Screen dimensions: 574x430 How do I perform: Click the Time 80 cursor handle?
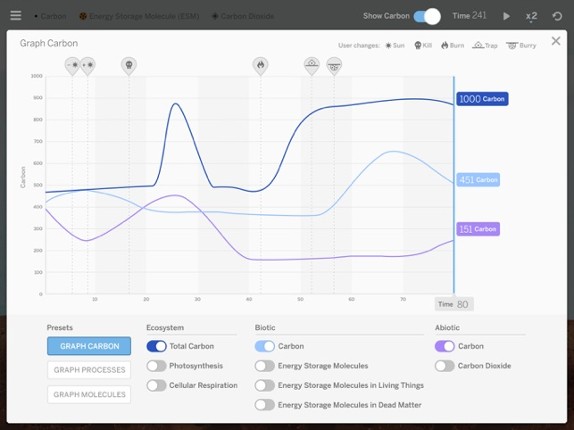pyautogui.click(x=454, y=304)
